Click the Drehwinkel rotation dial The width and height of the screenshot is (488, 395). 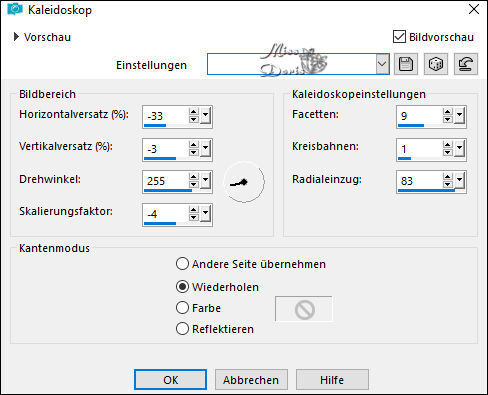coord(244,182)
